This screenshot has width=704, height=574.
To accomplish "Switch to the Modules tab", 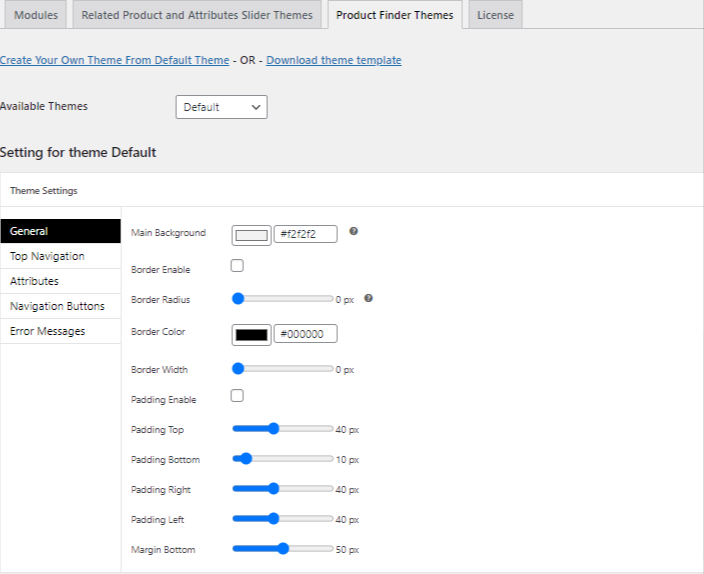I will (x=36, y=15).
